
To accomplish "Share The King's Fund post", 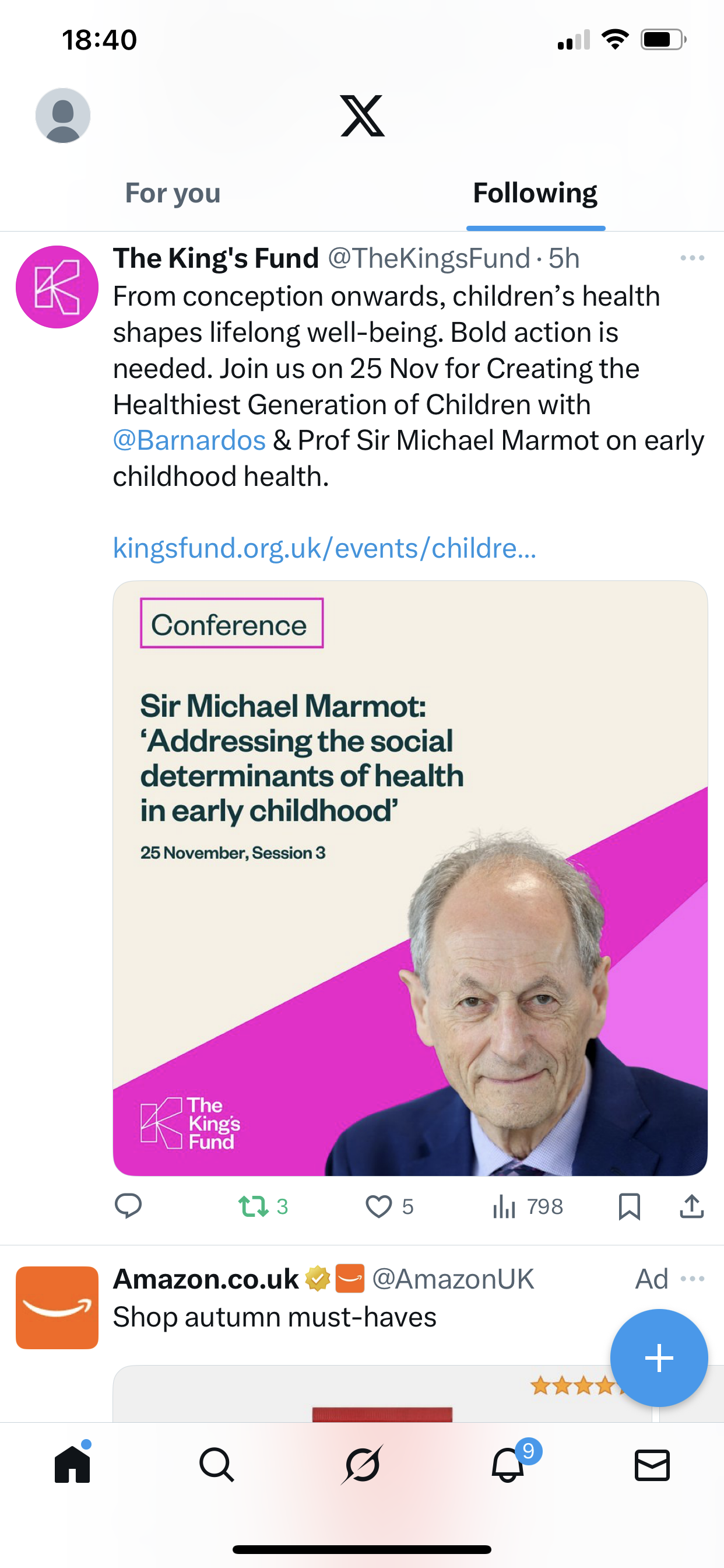I will tap(691, 1206).
